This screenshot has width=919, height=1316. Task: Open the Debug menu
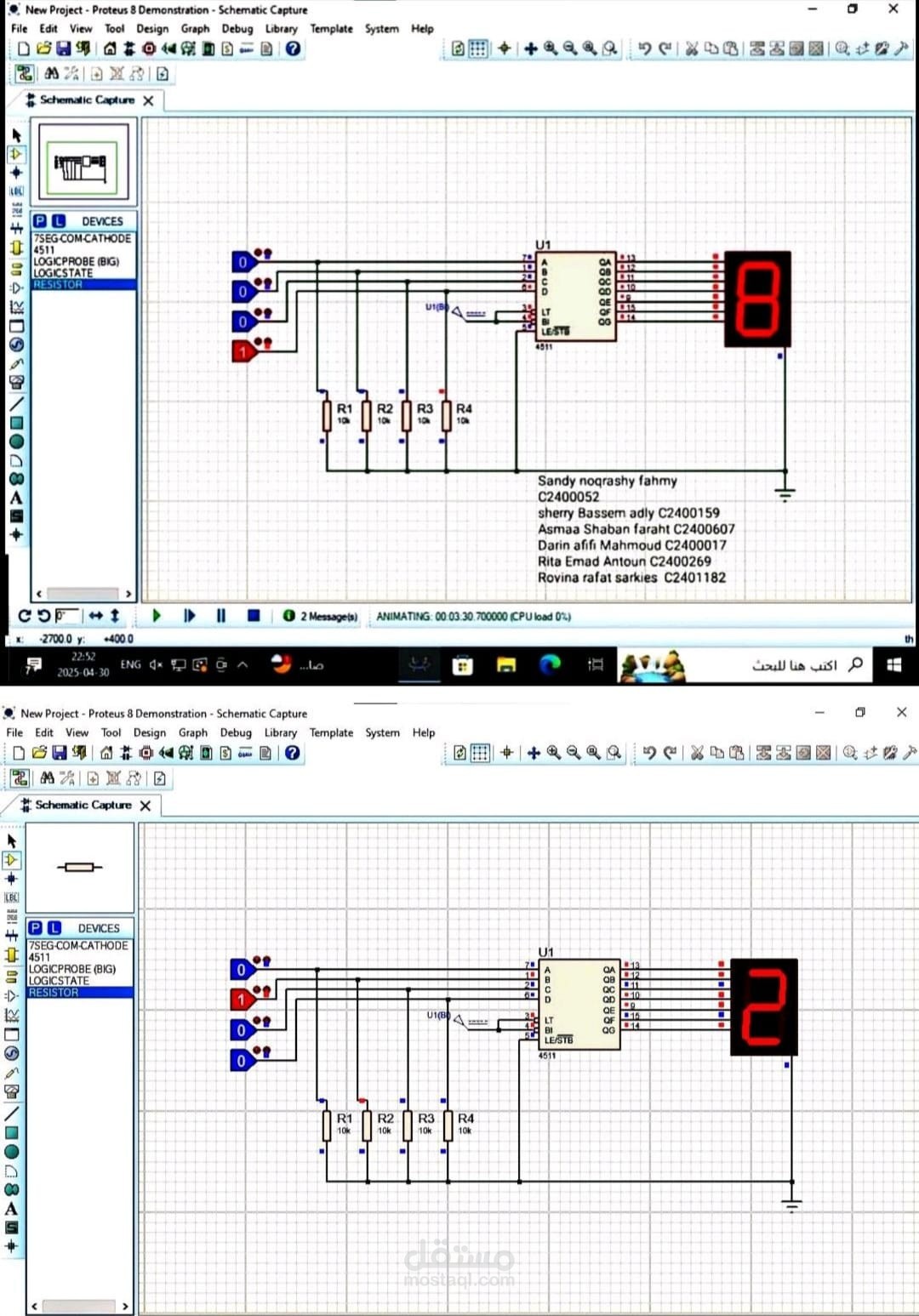pyautogui.click(x=237, y=28)
